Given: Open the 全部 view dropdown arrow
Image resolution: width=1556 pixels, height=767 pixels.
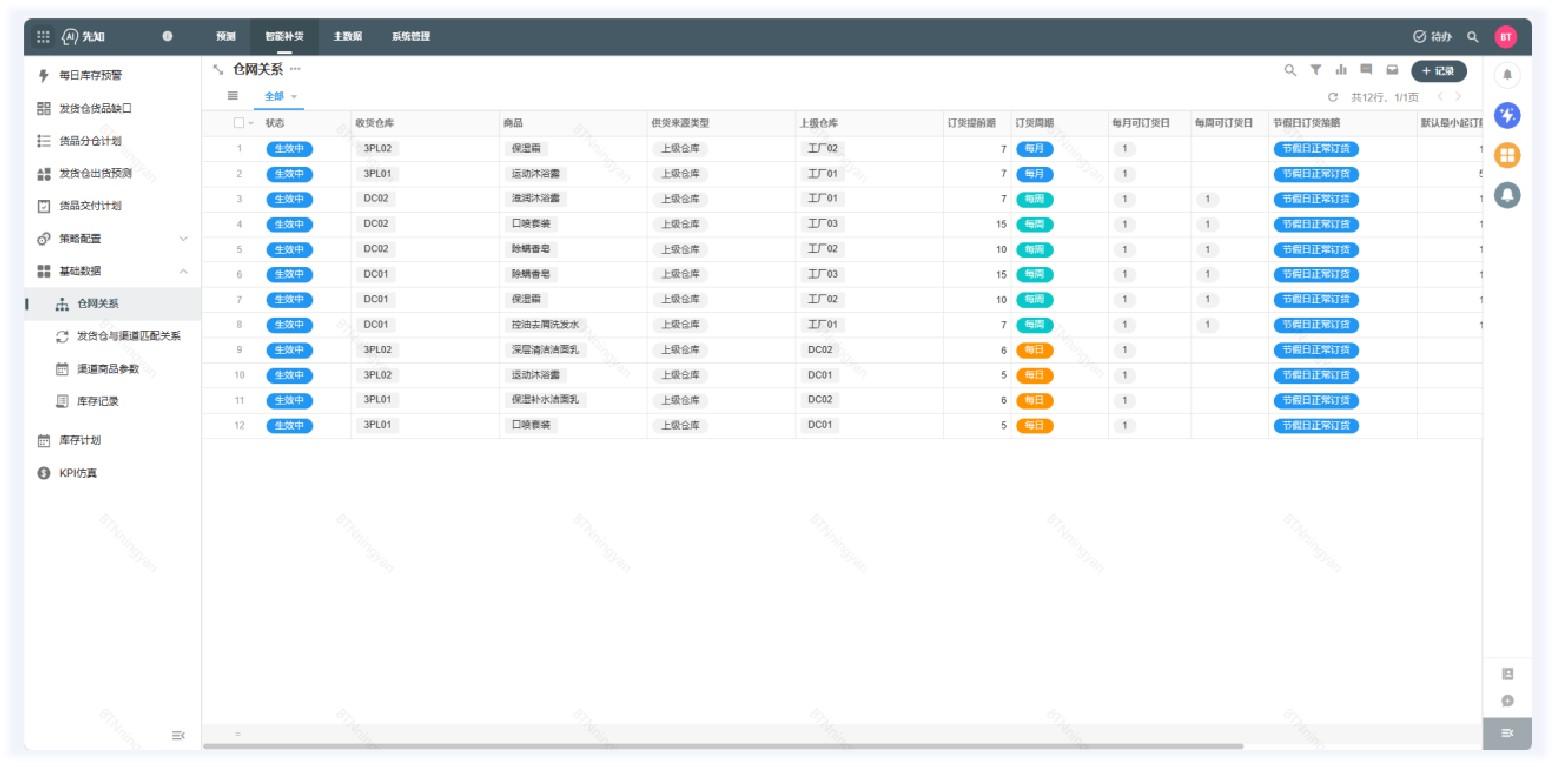Looking at the screenshot, I should 294,97.
